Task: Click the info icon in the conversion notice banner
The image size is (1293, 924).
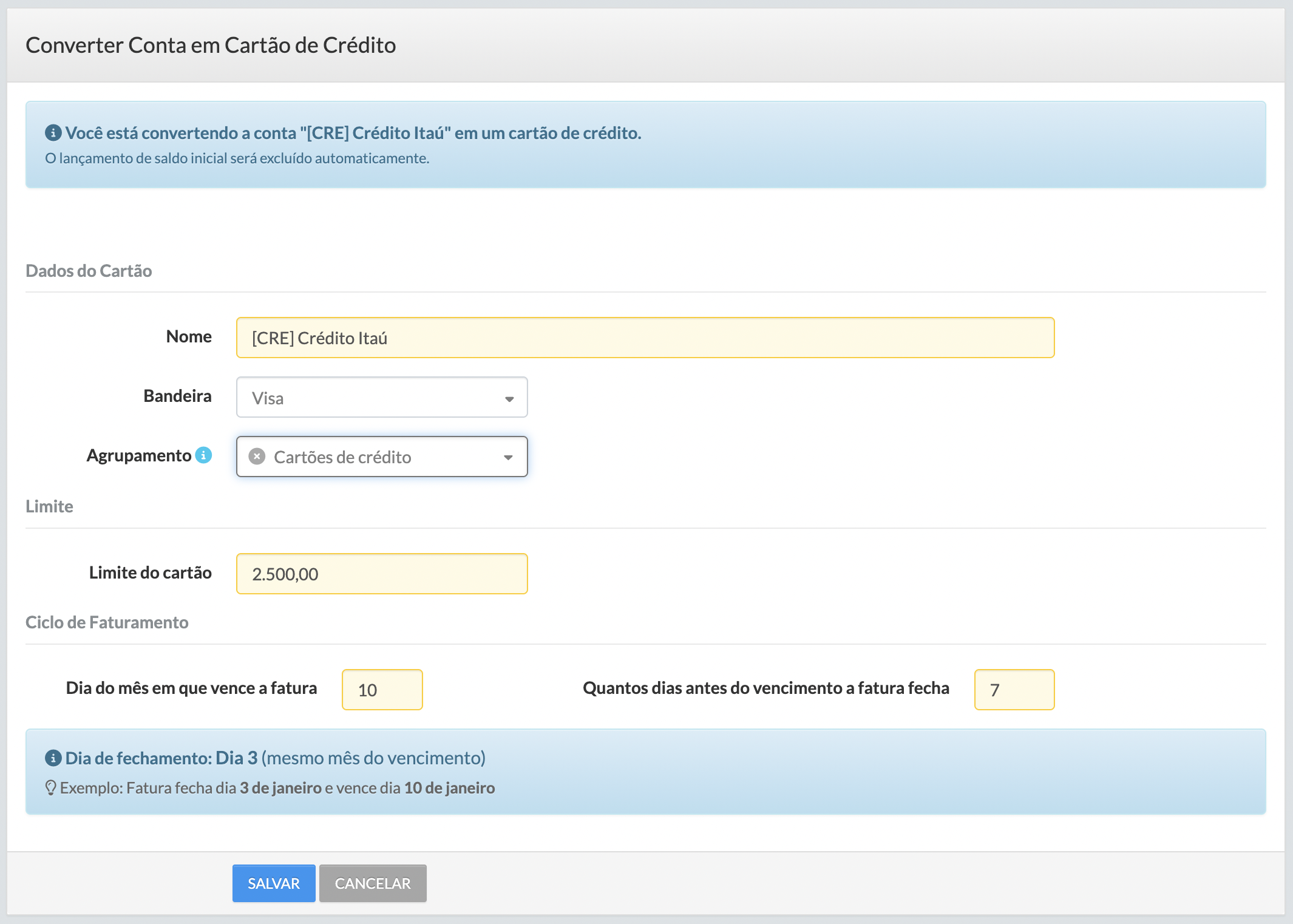Action: [53, 132]
